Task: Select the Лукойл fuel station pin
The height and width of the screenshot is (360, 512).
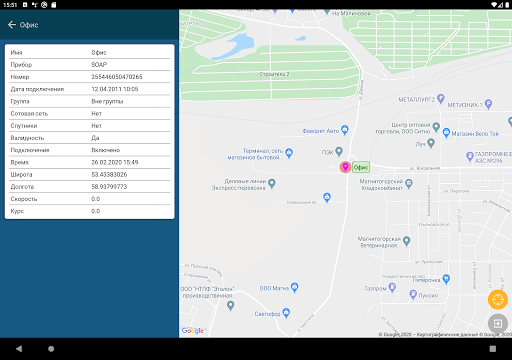Action: click(x=413, y=294)
